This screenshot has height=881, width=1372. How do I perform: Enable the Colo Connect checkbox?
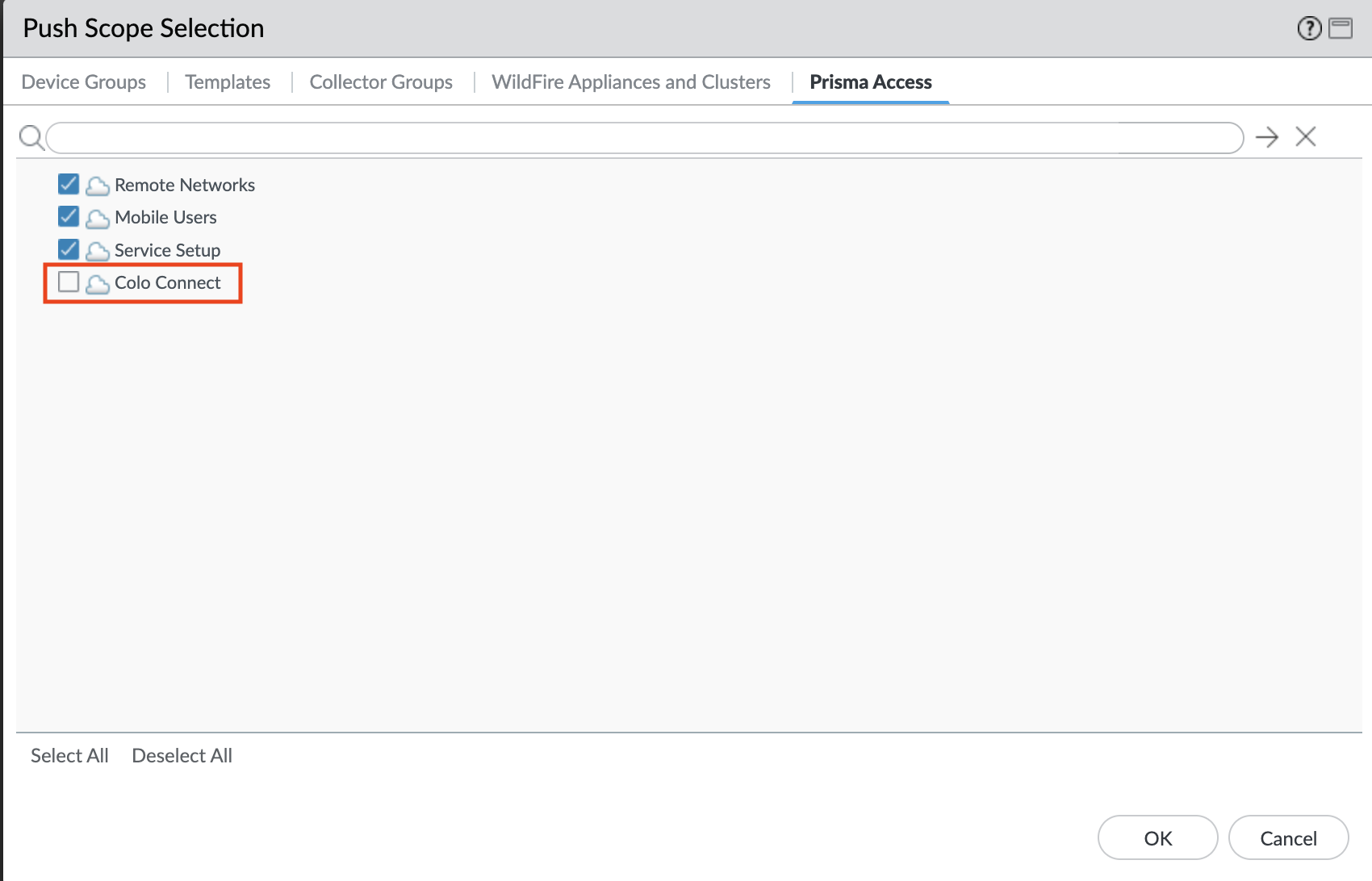69,282
